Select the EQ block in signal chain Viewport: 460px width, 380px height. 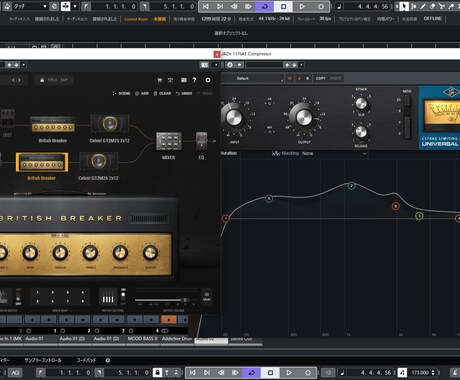pyautogui.click(x=201, y=141)
